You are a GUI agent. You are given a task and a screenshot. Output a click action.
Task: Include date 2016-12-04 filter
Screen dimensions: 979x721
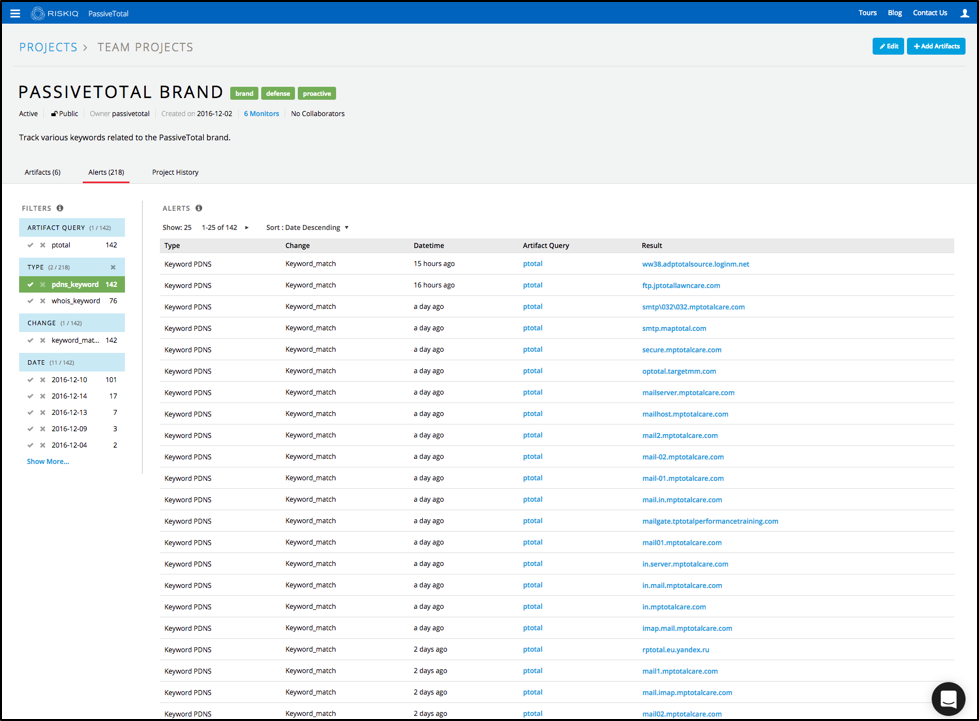(30, 445)
